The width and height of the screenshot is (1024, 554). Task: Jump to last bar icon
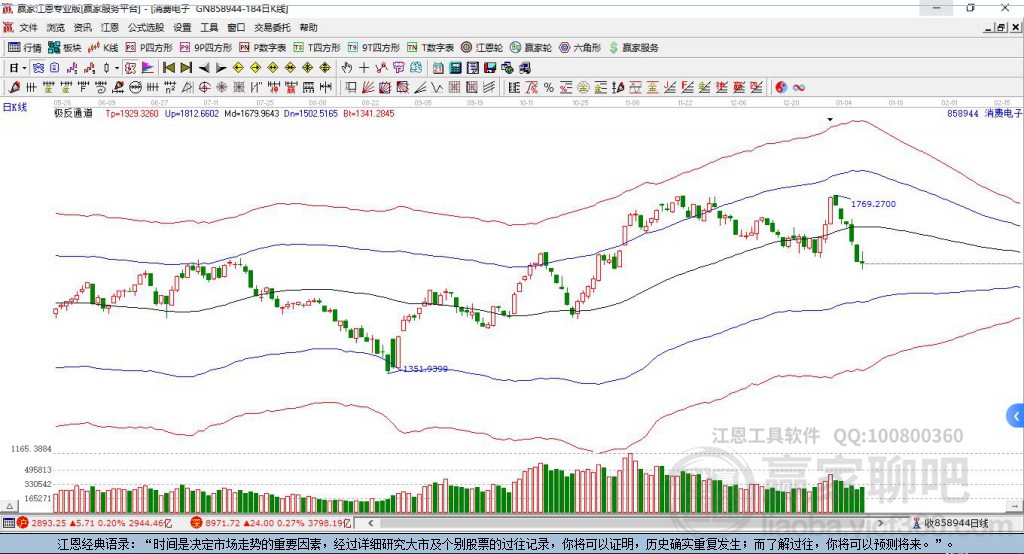186,68
